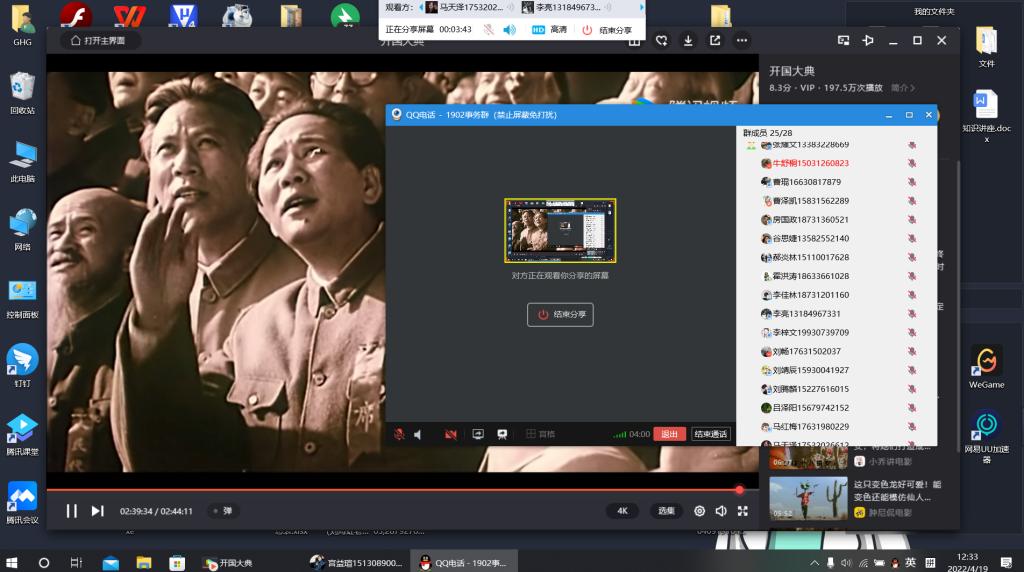Pause the video with the pause button
This screenshot has height=572, width=1024.
(72, 511)
